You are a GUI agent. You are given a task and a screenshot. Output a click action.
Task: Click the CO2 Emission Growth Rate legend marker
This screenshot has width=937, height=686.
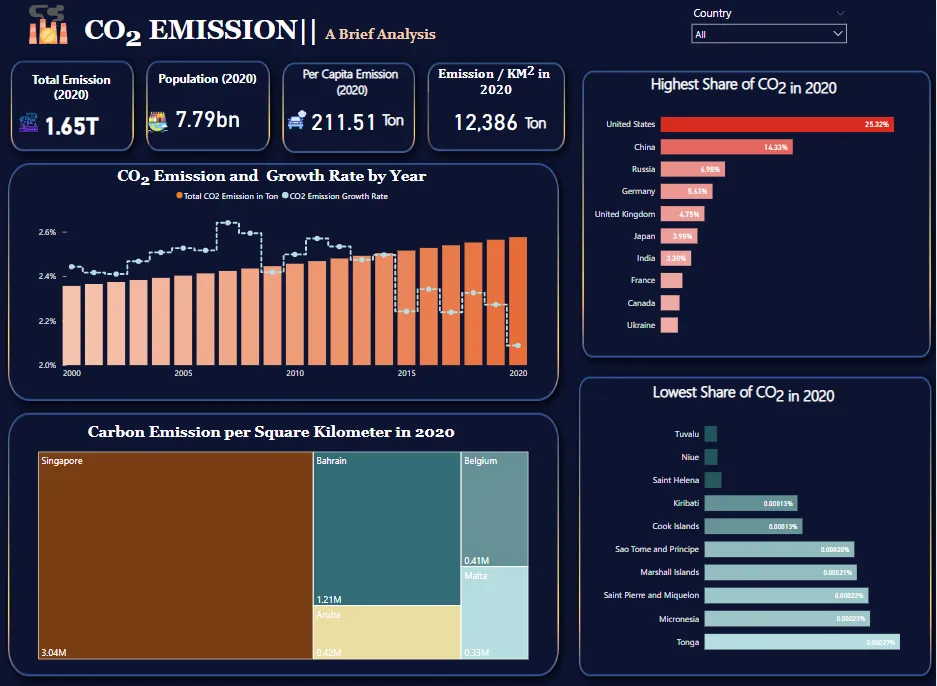285,195
